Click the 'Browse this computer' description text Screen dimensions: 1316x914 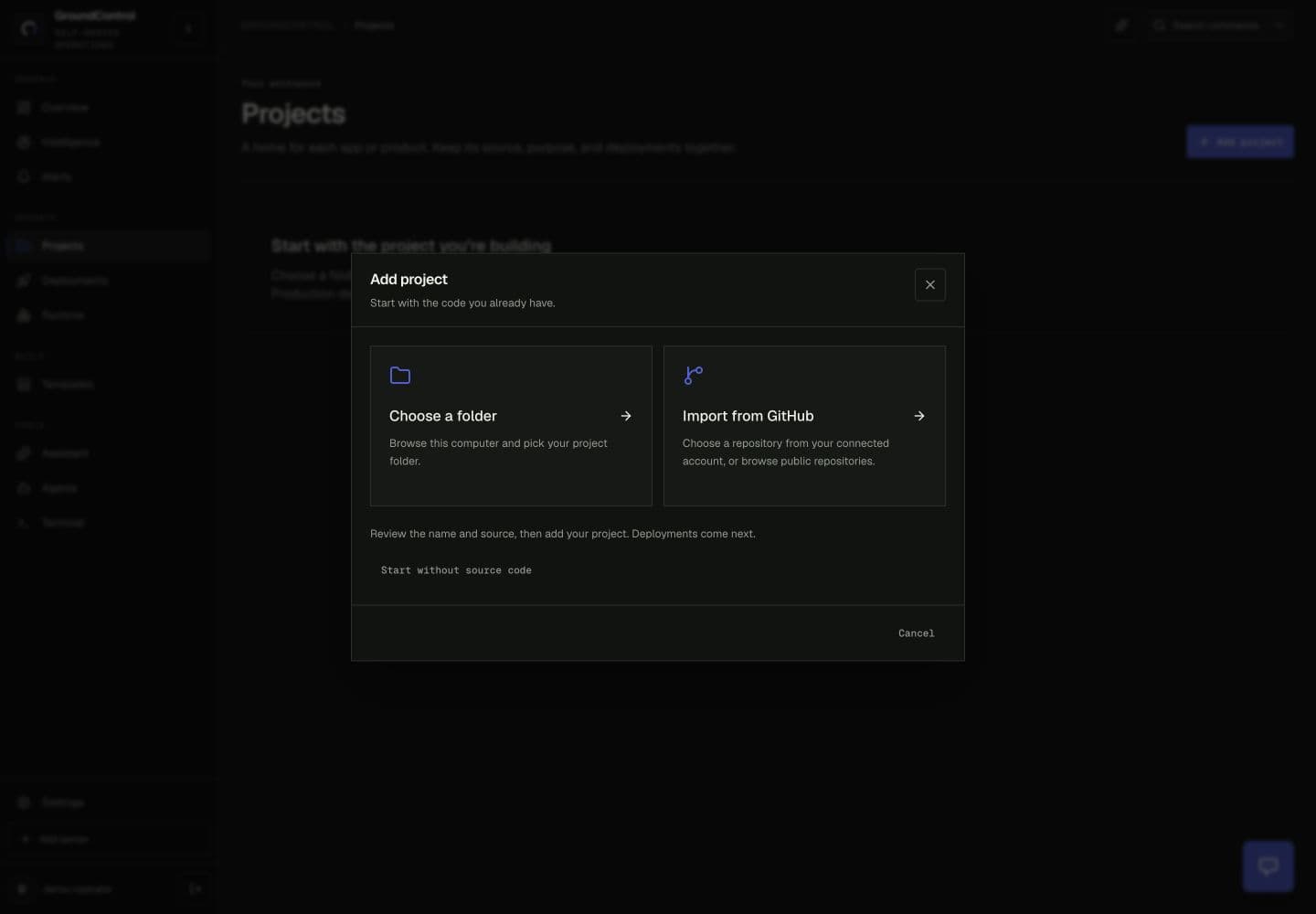[x=498, y=452]
